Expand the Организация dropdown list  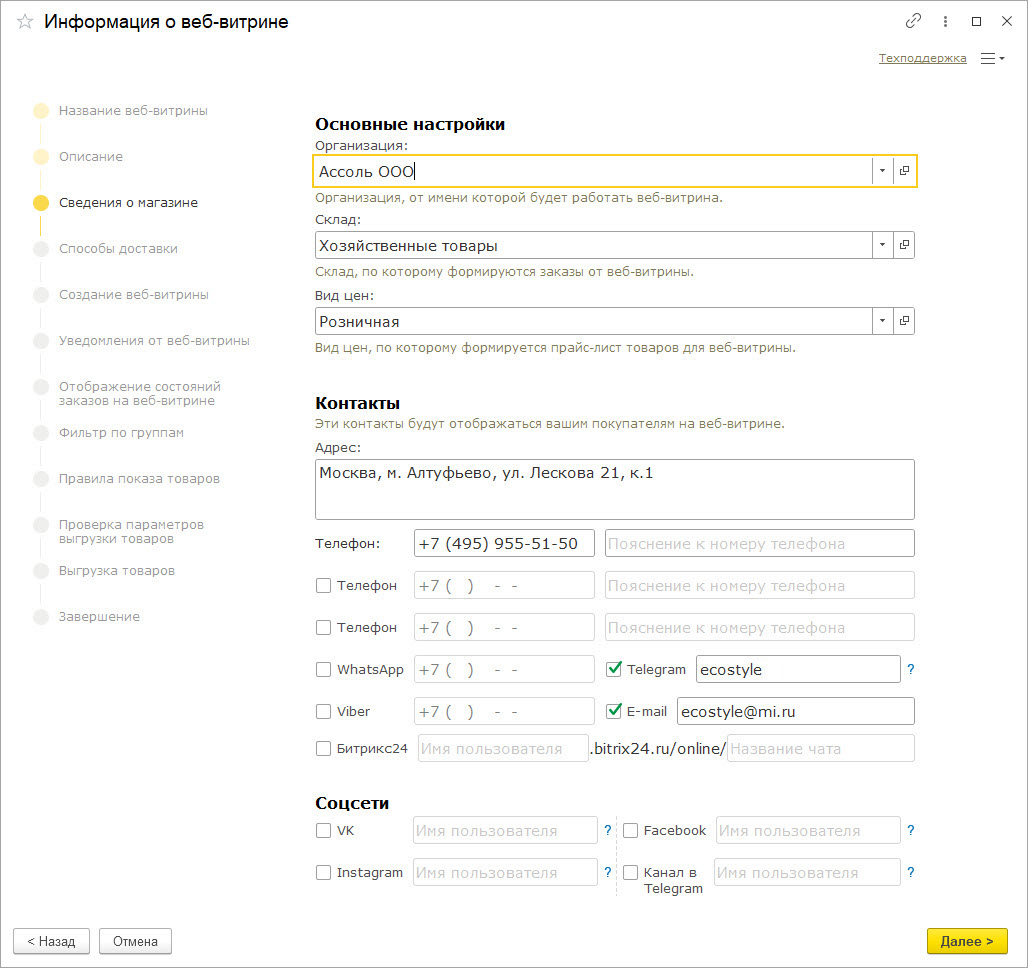tap(882, 171)
